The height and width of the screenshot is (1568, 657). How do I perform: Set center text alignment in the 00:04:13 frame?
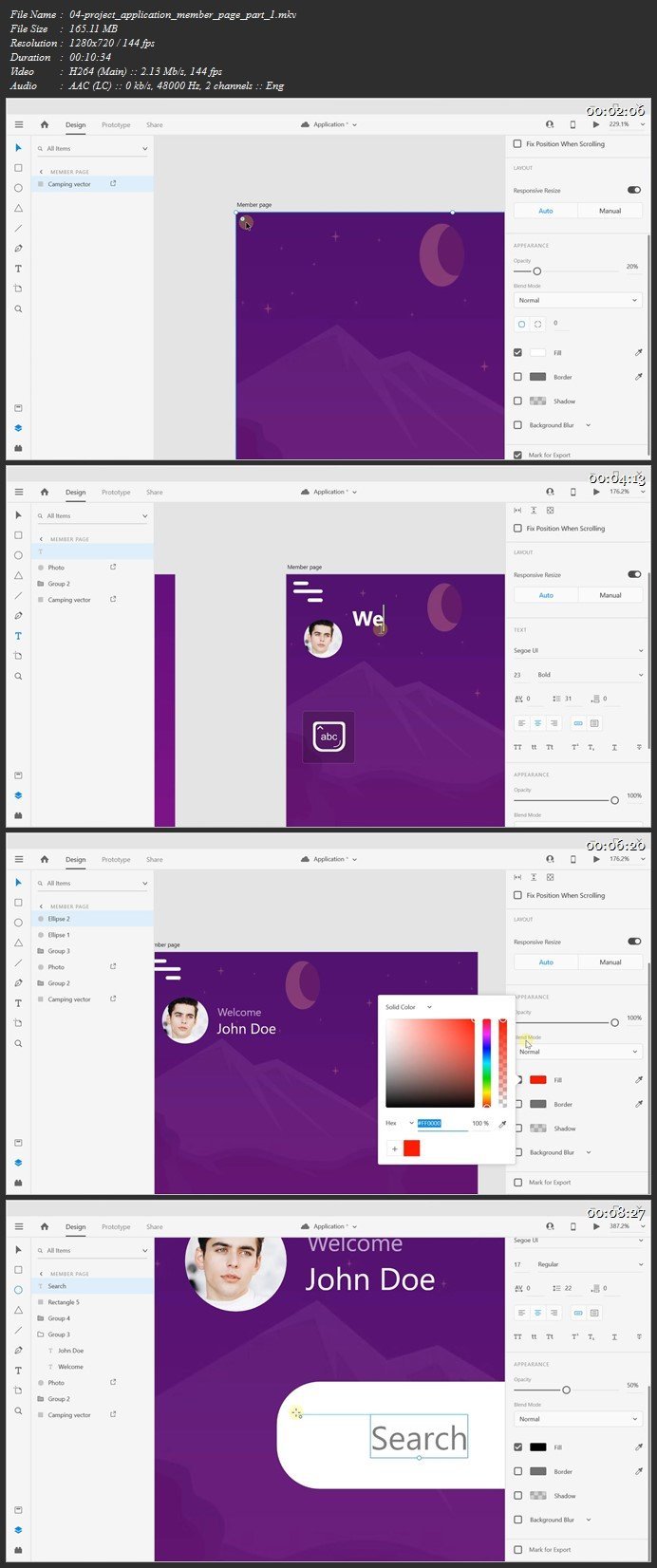(x=537, y=723)
